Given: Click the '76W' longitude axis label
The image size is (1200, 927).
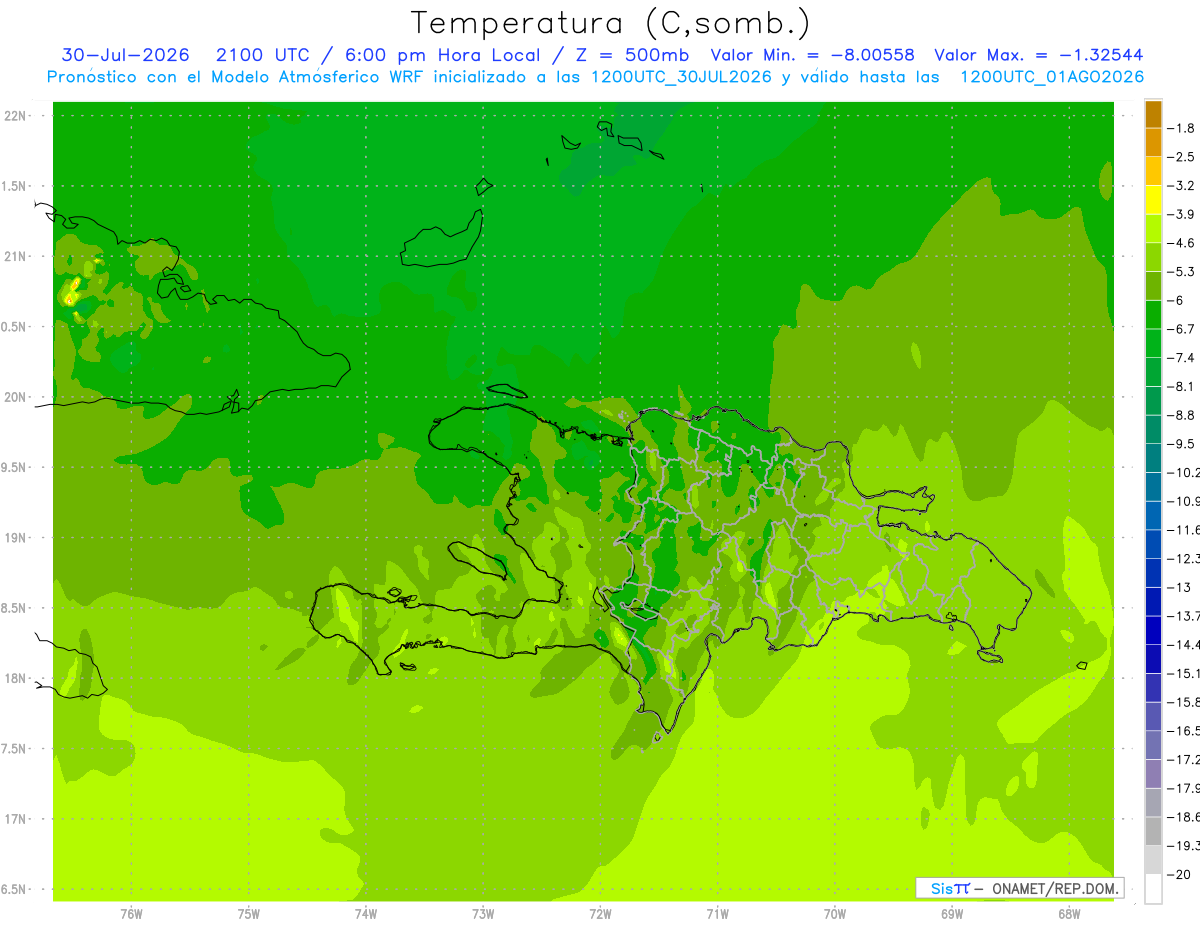Looking at the screenshot, I should point(131,914).
